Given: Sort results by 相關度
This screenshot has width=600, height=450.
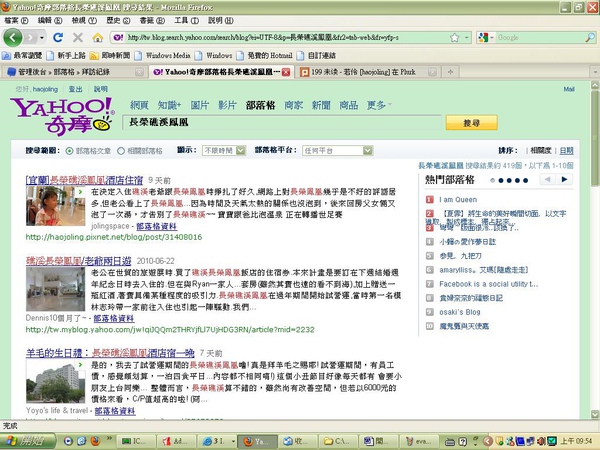Looking at the screenshot, I should click(x=541, y=151).
